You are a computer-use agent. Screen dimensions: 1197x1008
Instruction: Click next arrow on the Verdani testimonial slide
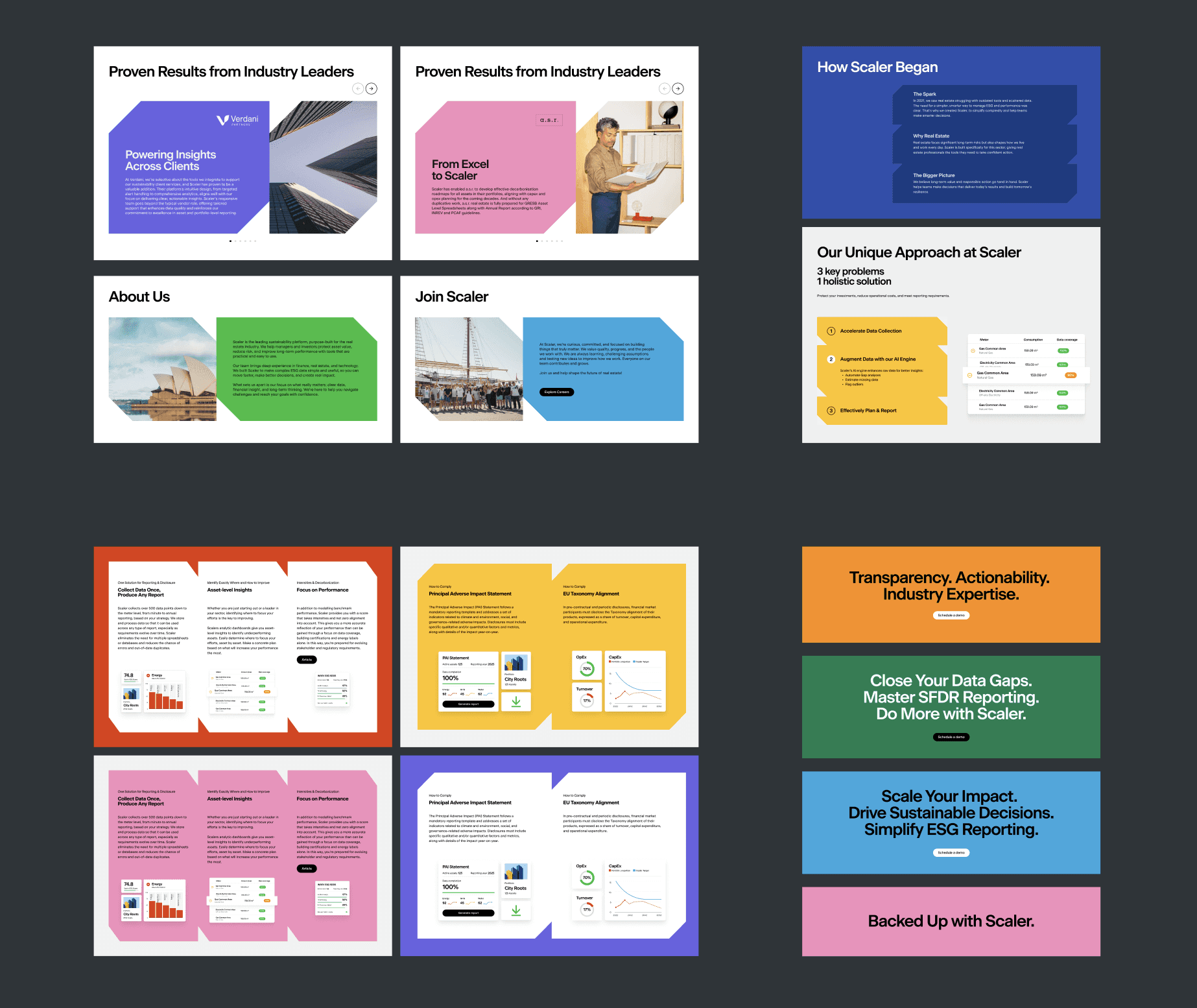pyautogui.click(x=371, y=88)
